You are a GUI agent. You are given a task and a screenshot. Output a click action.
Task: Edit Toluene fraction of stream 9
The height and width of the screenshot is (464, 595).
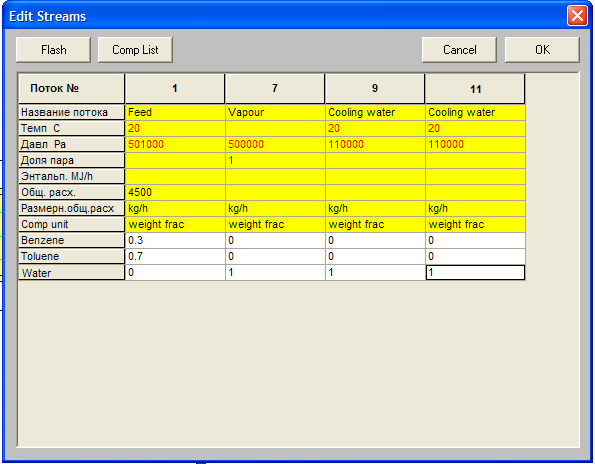[375, 256]
